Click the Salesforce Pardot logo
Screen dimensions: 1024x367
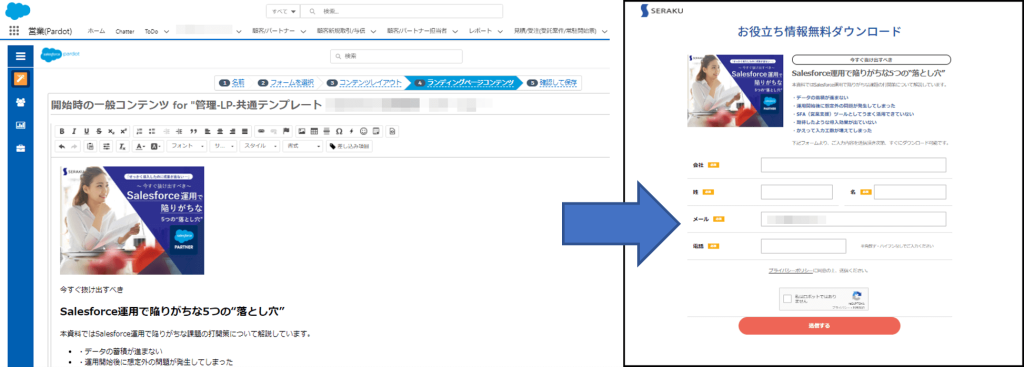coord(60,55)
